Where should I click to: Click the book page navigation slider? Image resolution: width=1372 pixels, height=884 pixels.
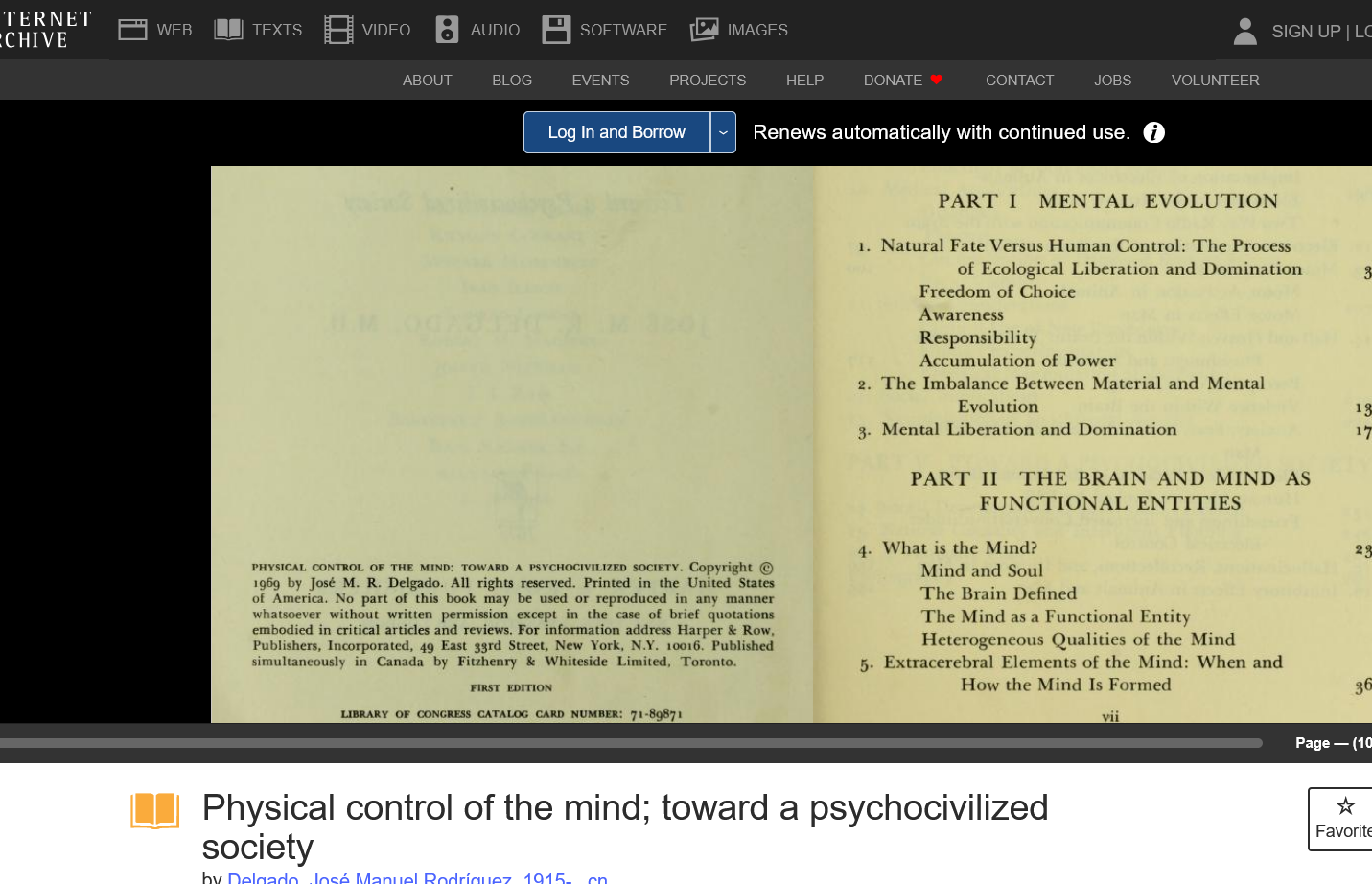click(631, 743)
